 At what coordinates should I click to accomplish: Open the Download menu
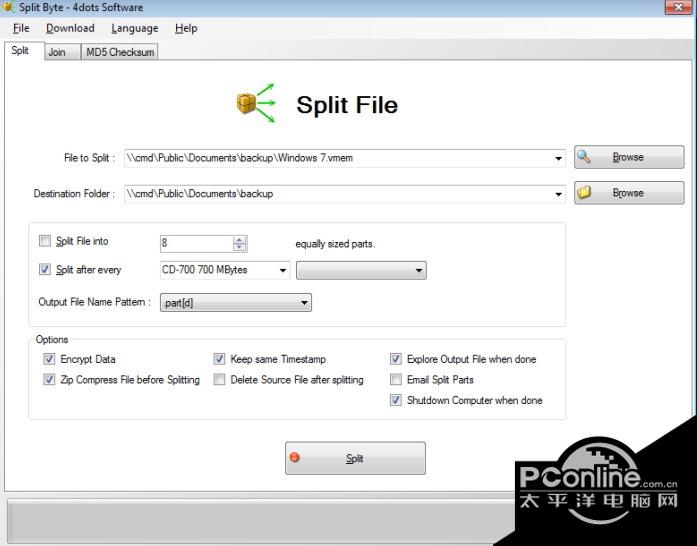pyautogui.click(x=70, y=28)
